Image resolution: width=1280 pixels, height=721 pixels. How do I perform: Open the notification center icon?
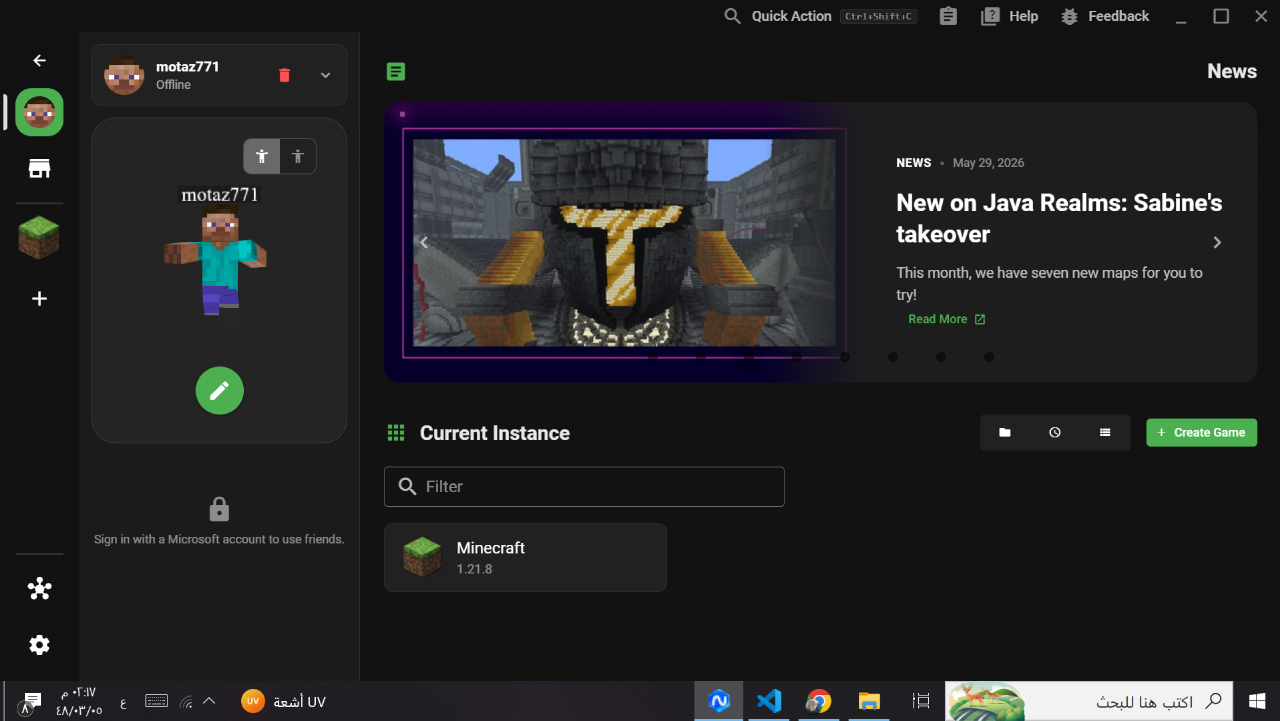point(31,702)
